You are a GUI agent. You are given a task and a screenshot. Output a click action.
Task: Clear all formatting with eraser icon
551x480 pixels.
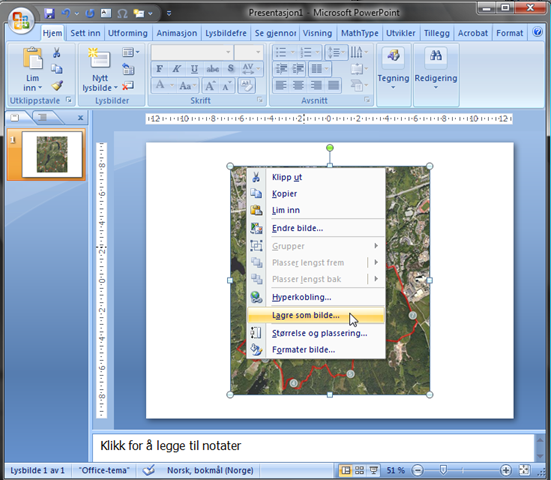point(246,85)
